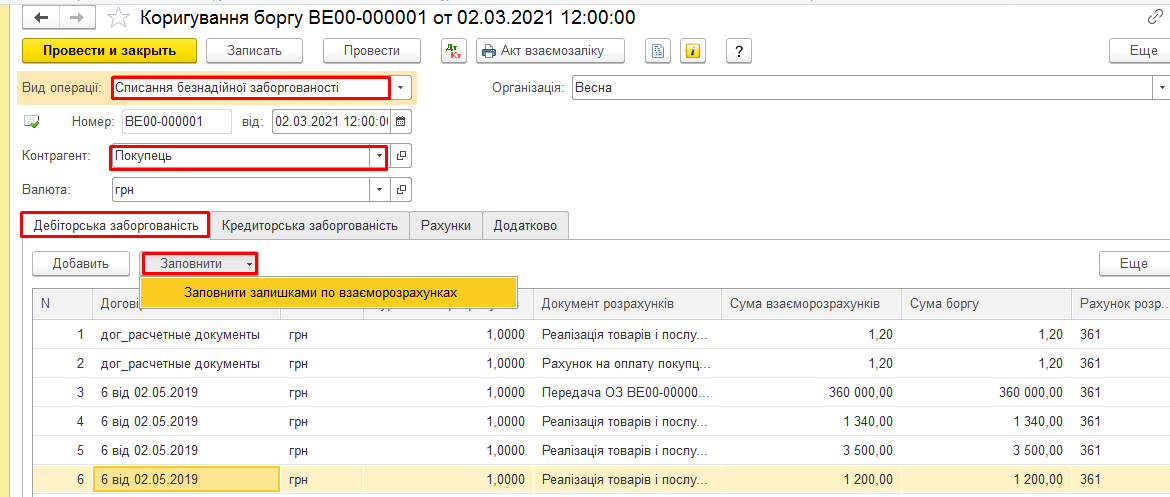Click Документ розрахунків column header

tap(627, 304)
